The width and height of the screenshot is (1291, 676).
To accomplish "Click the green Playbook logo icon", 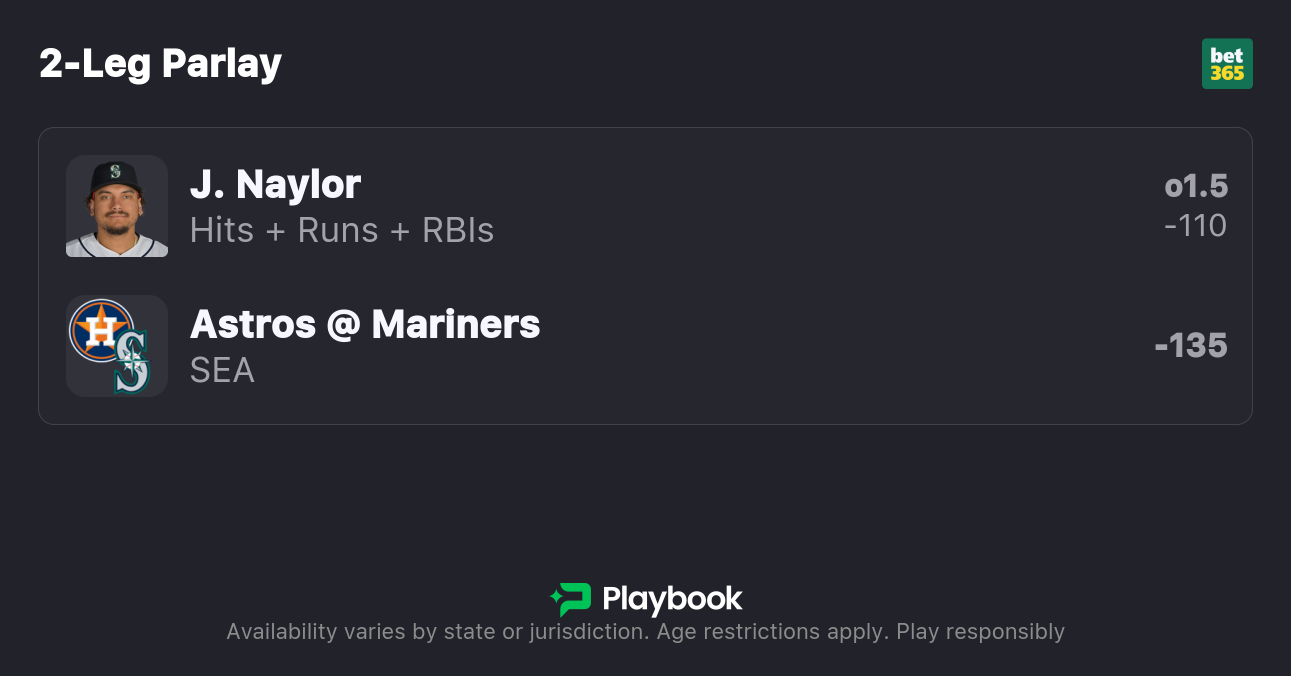I will point(571,599).
